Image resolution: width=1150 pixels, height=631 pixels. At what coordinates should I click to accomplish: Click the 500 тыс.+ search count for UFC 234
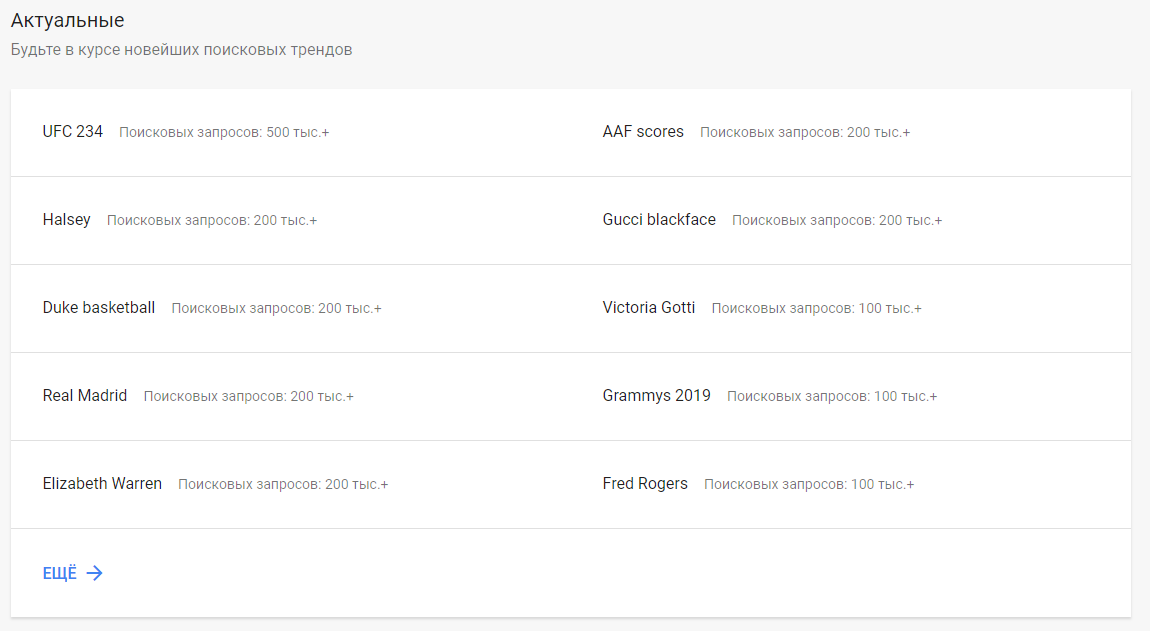(x=224, y=133)
